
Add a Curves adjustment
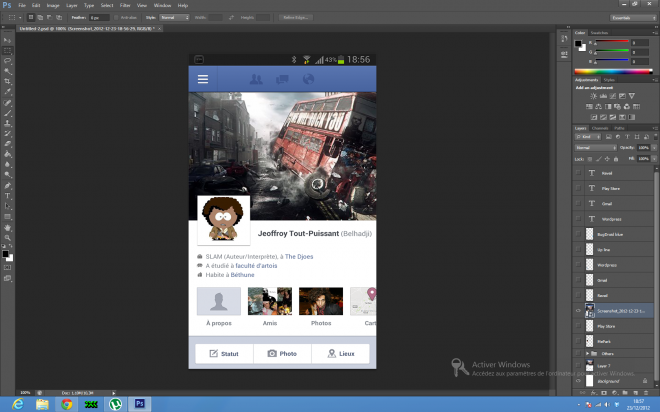(x=613, y=96)
